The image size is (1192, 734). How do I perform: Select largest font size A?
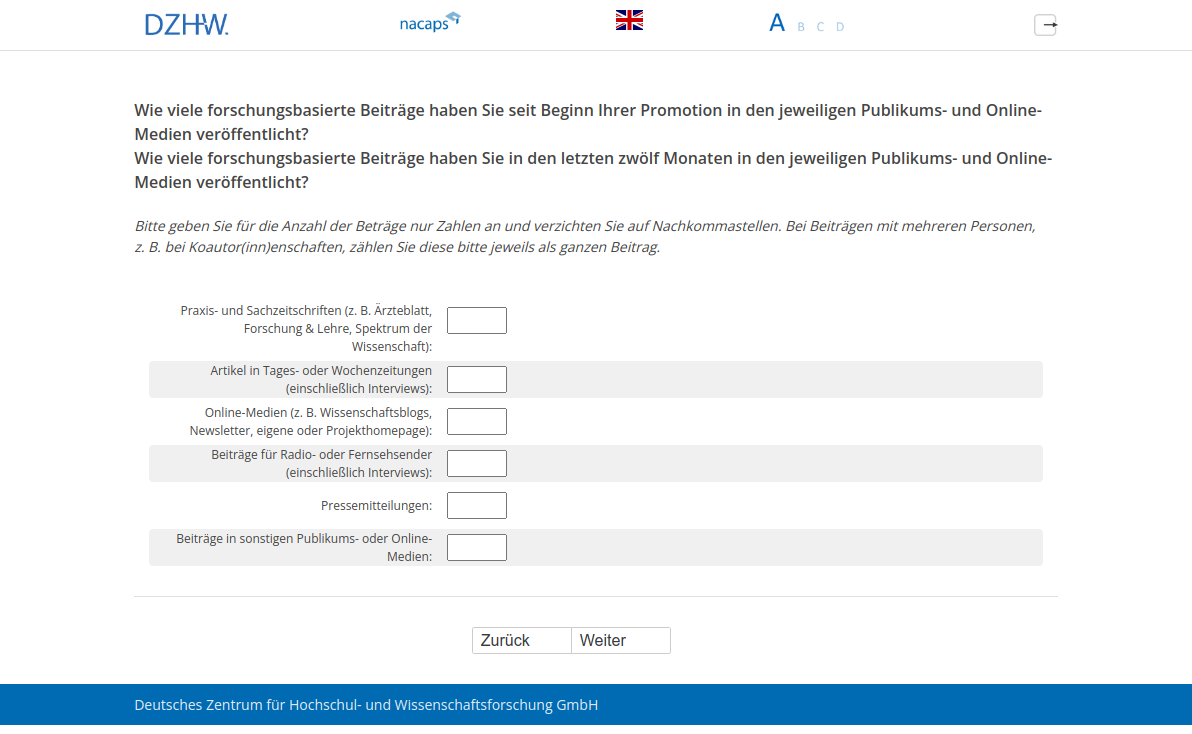(x=776, y=23)
